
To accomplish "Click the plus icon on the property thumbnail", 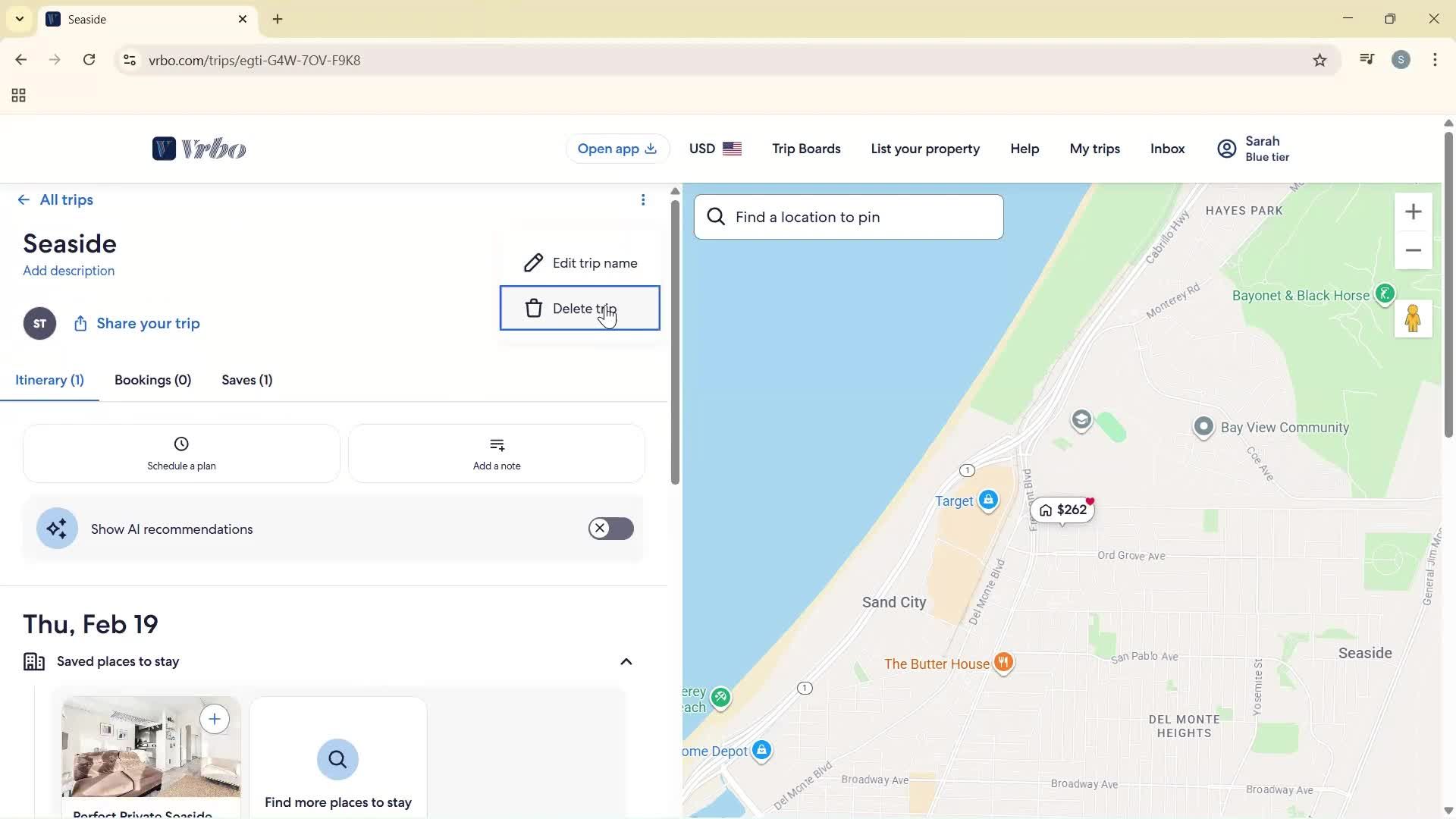I will coord(215,719).
